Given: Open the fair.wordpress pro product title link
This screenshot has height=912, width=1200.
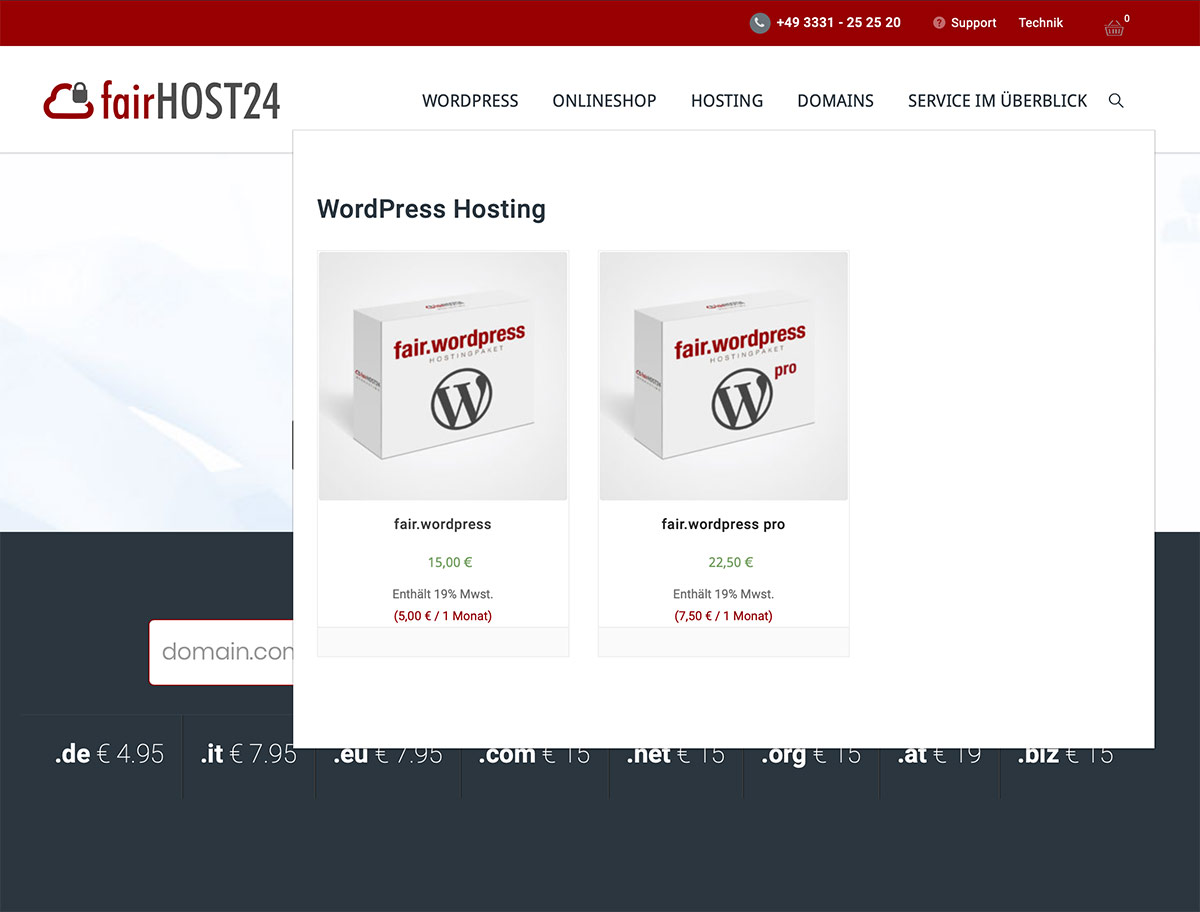Looking at the screenshot, I should (x=723, y=524).
